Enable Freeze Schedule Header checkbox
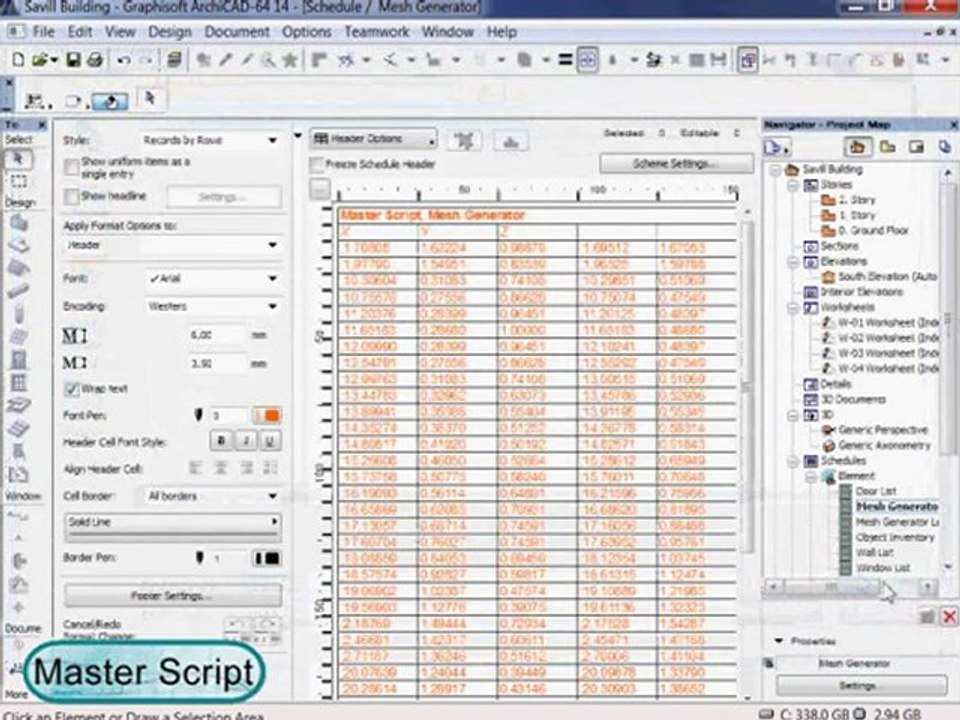 point(317,164)
